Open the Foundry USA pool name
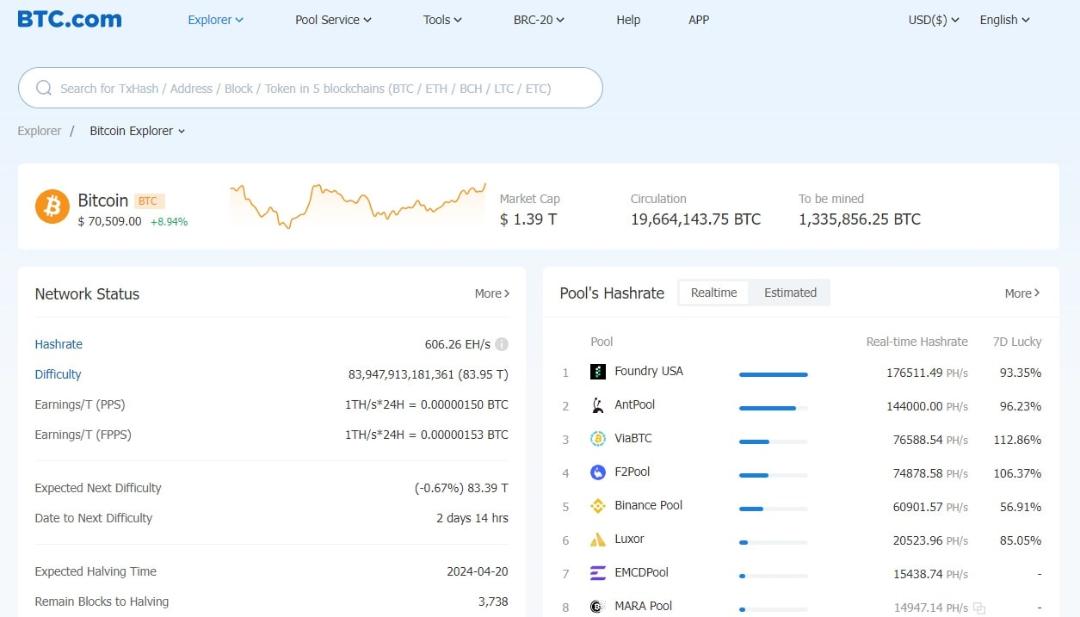 (x=649, y=371)
